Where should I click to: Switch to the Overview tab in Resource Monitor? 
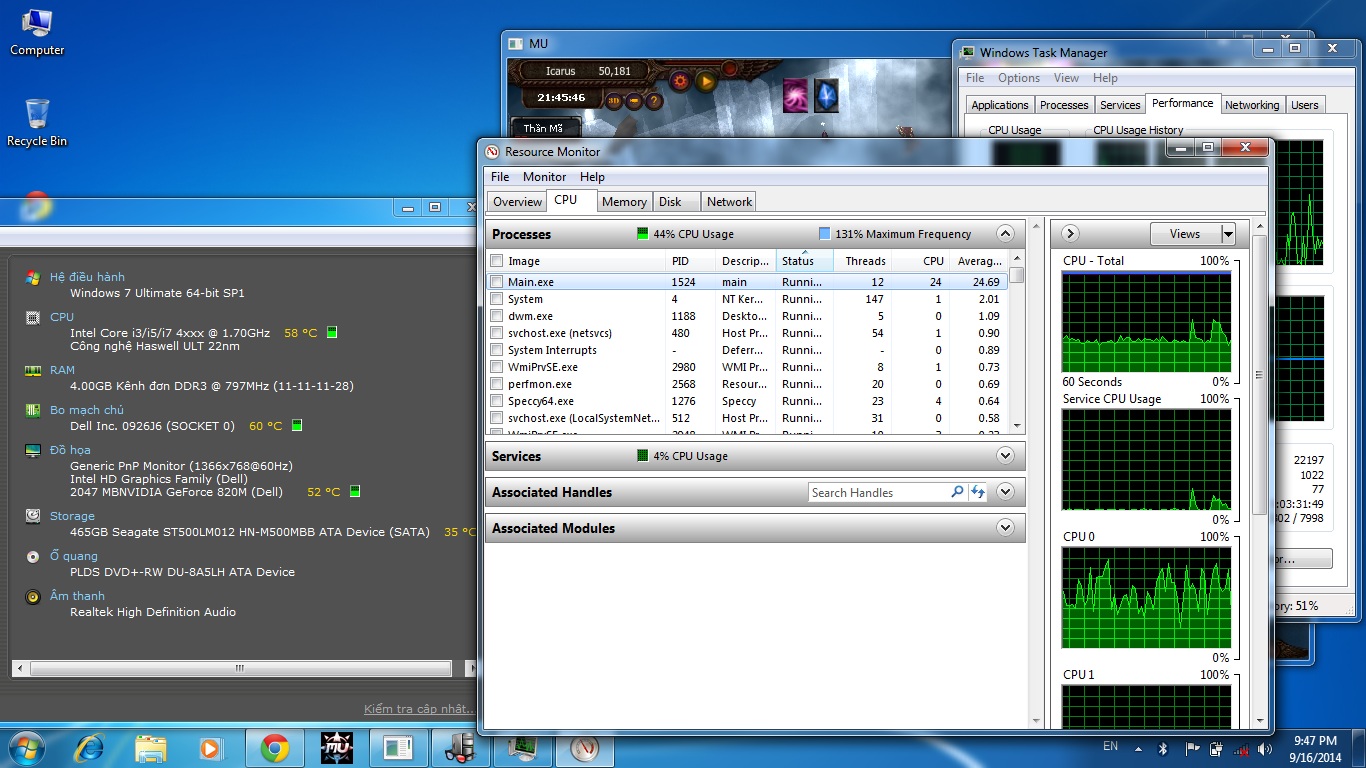pyautogui.click(x=517, y=202)
